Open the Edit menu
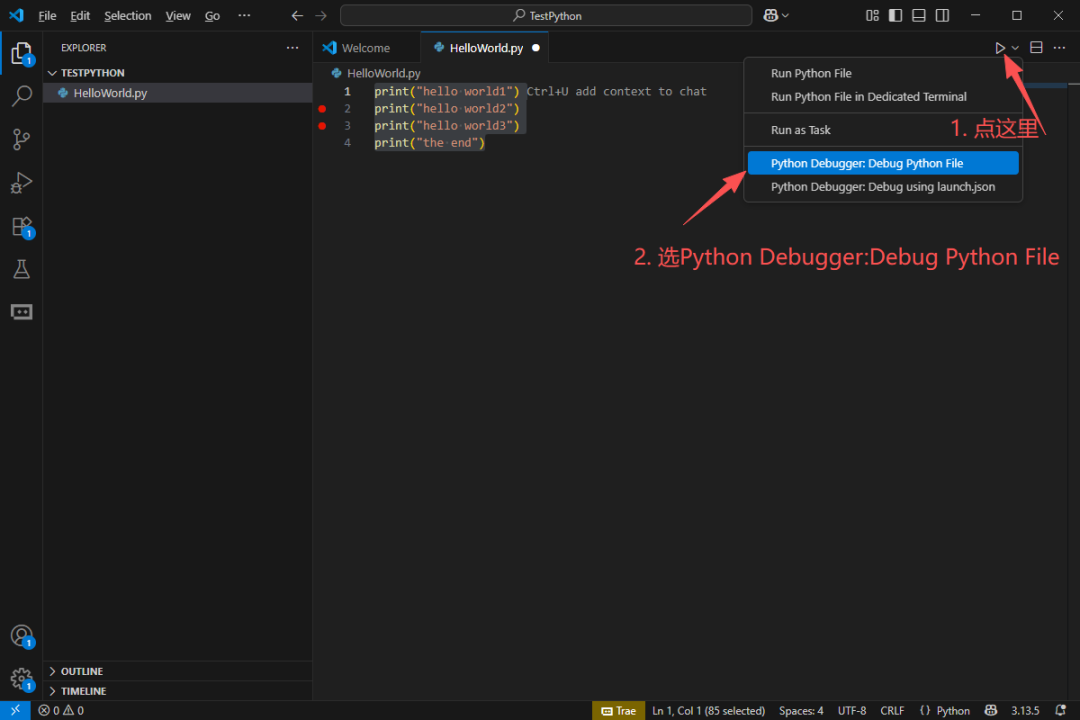1080x720 pixels. [x=80, y=15]
